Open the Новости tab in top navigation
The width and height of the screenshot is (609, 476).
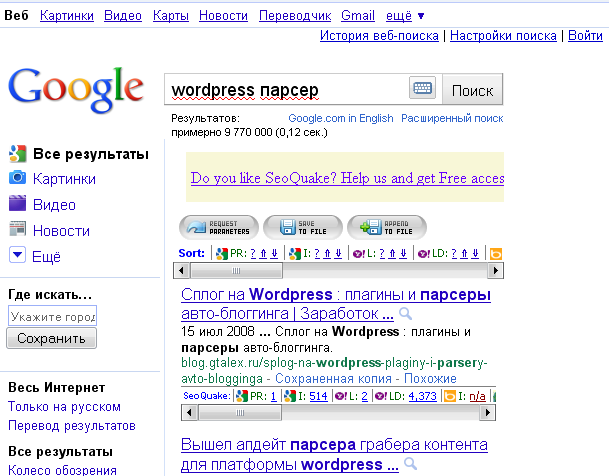point(223,16)
